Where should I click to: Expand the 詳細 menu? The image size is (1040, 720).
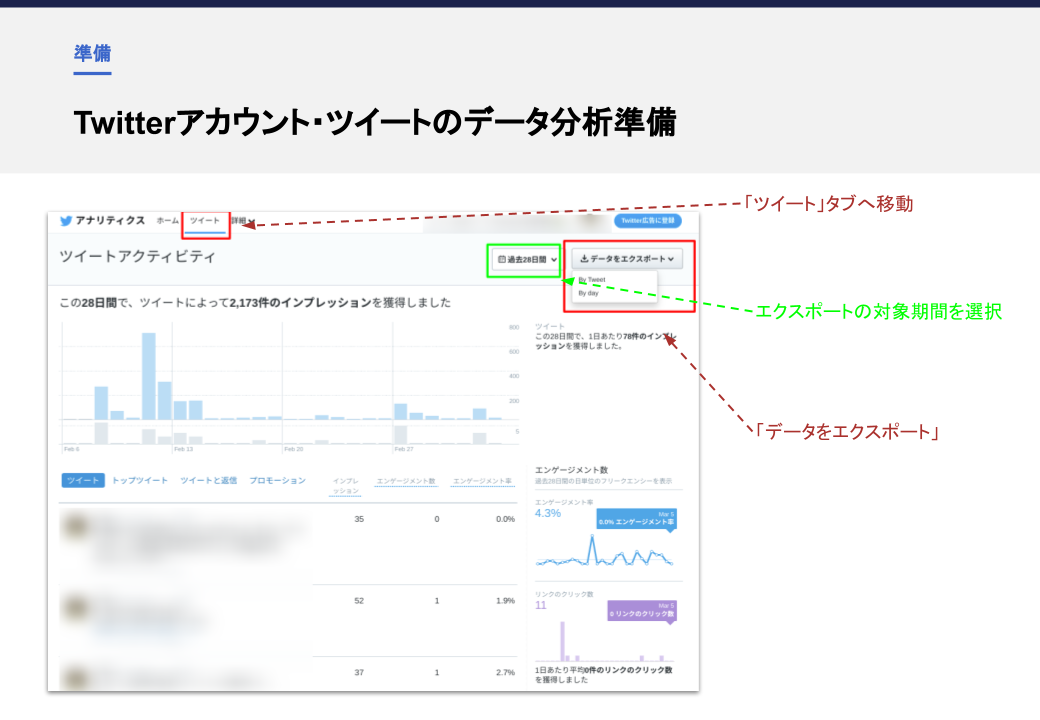243,221
